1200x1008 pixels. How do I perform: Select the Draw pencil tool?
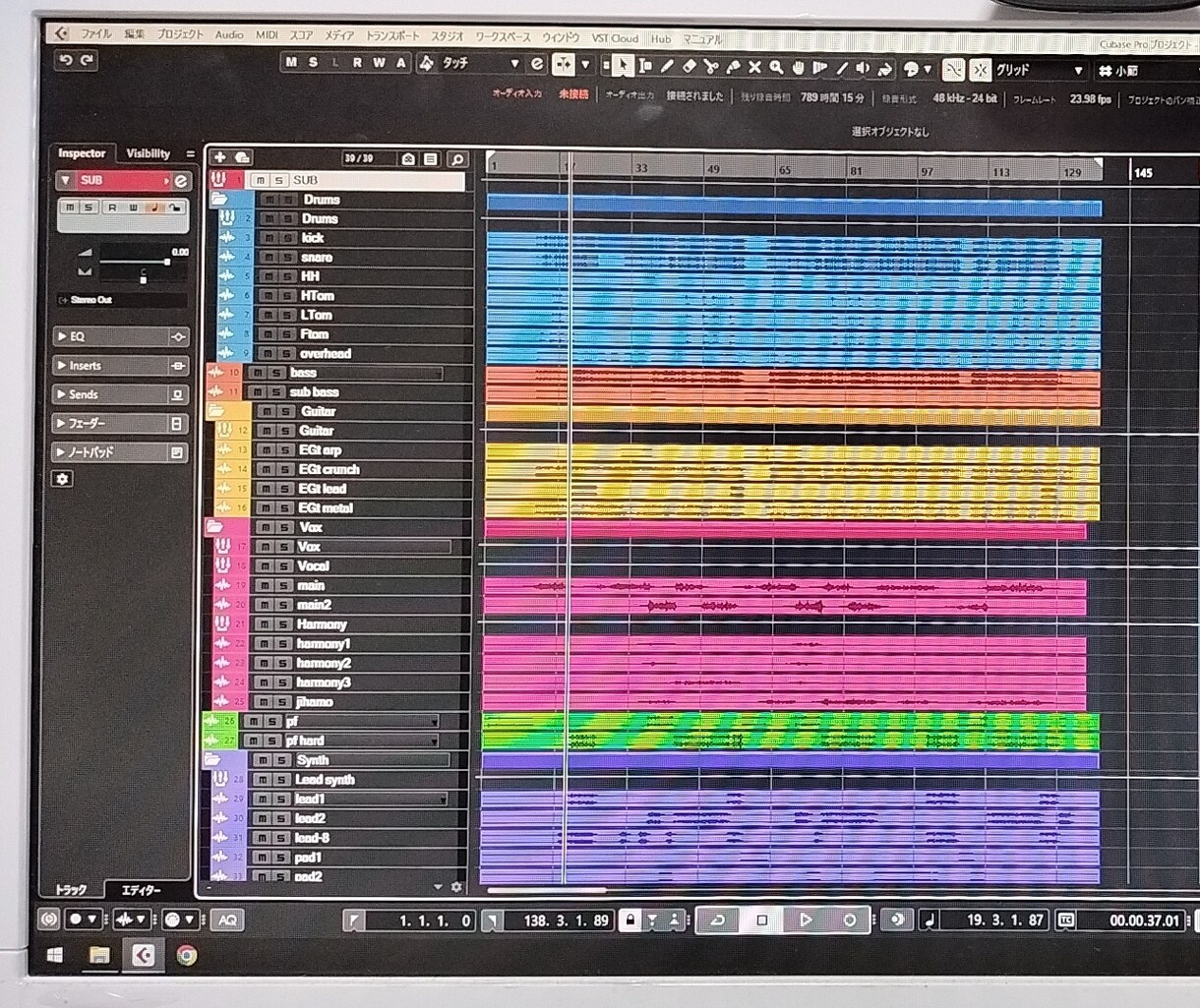(667, 67)
